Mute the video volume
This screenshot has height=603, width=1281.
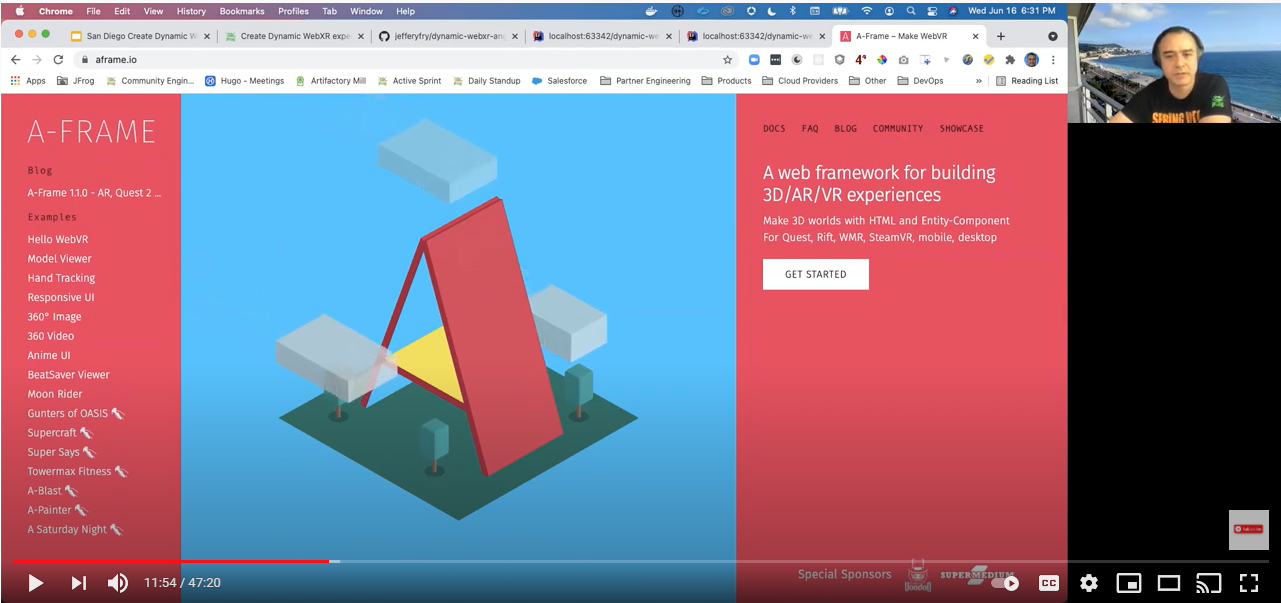click(x=118, y=583)
